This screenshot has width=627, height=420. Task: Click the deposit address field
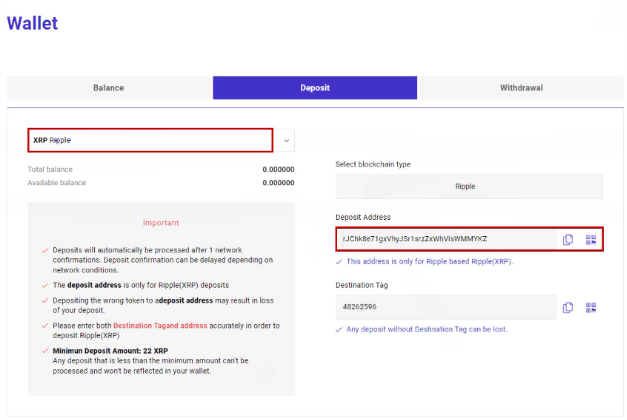coord(446,239)
